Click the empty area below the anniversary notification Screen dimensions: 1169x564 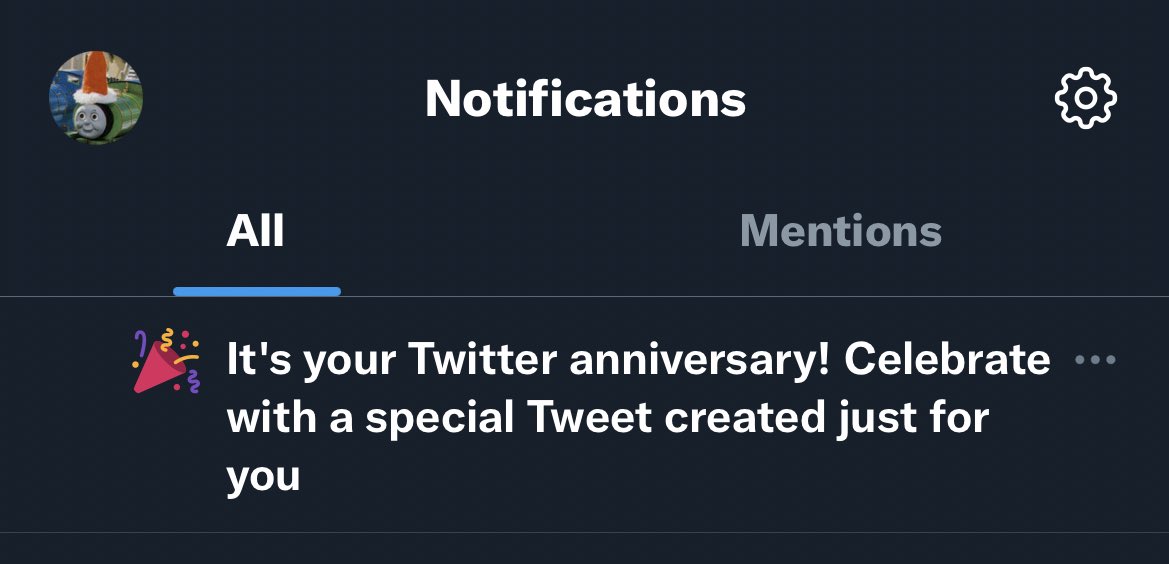pos(584,548)
